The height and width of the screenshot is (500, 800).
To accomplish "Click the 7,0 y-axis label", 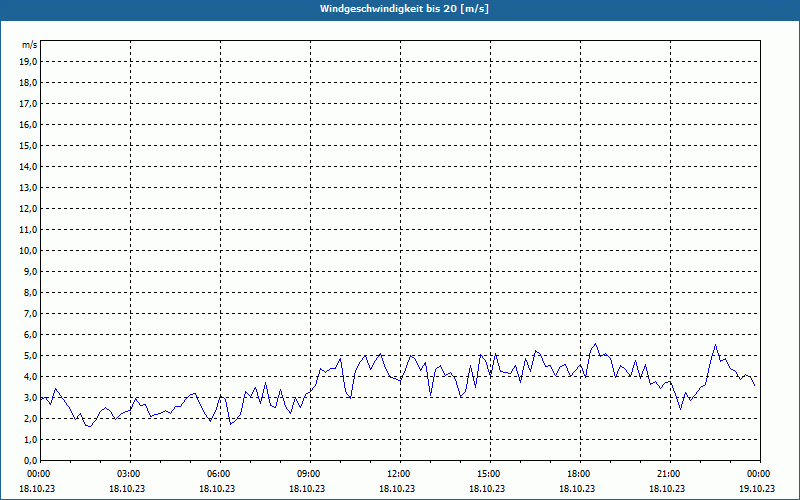I will (30, 313).
